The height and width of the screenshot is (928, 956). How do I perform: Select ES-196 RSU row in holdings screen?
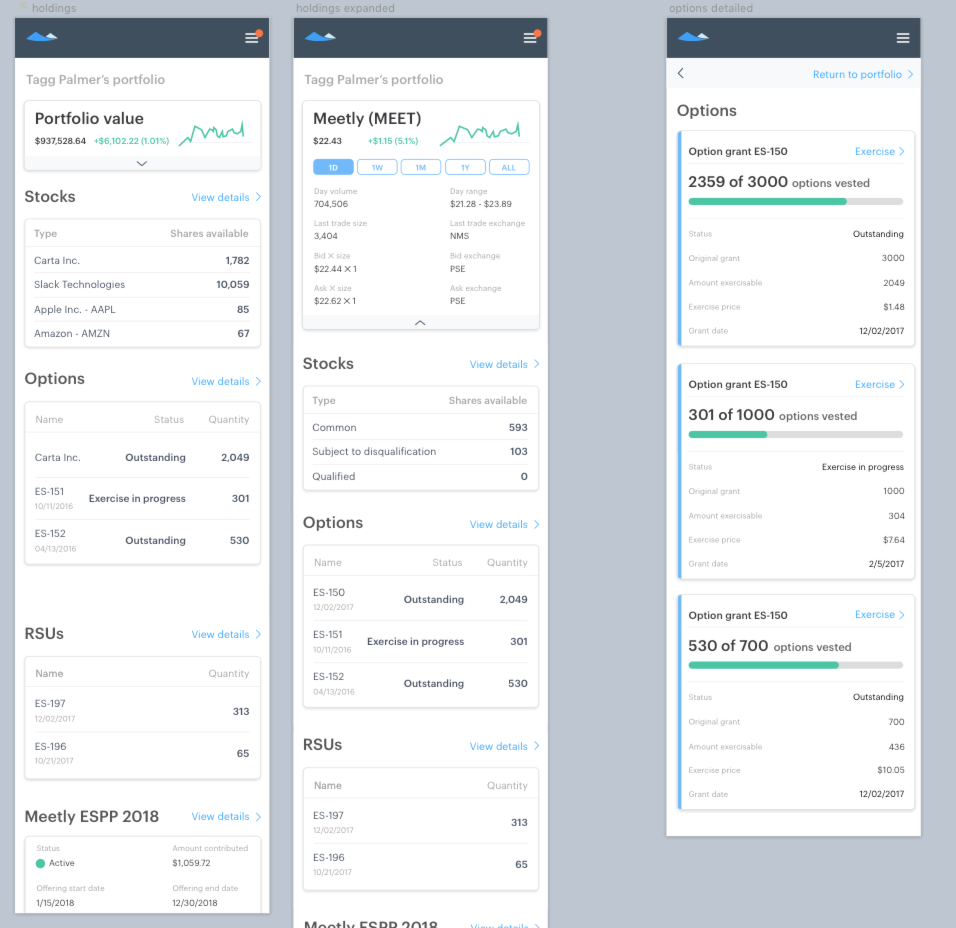tap(142, 753)
